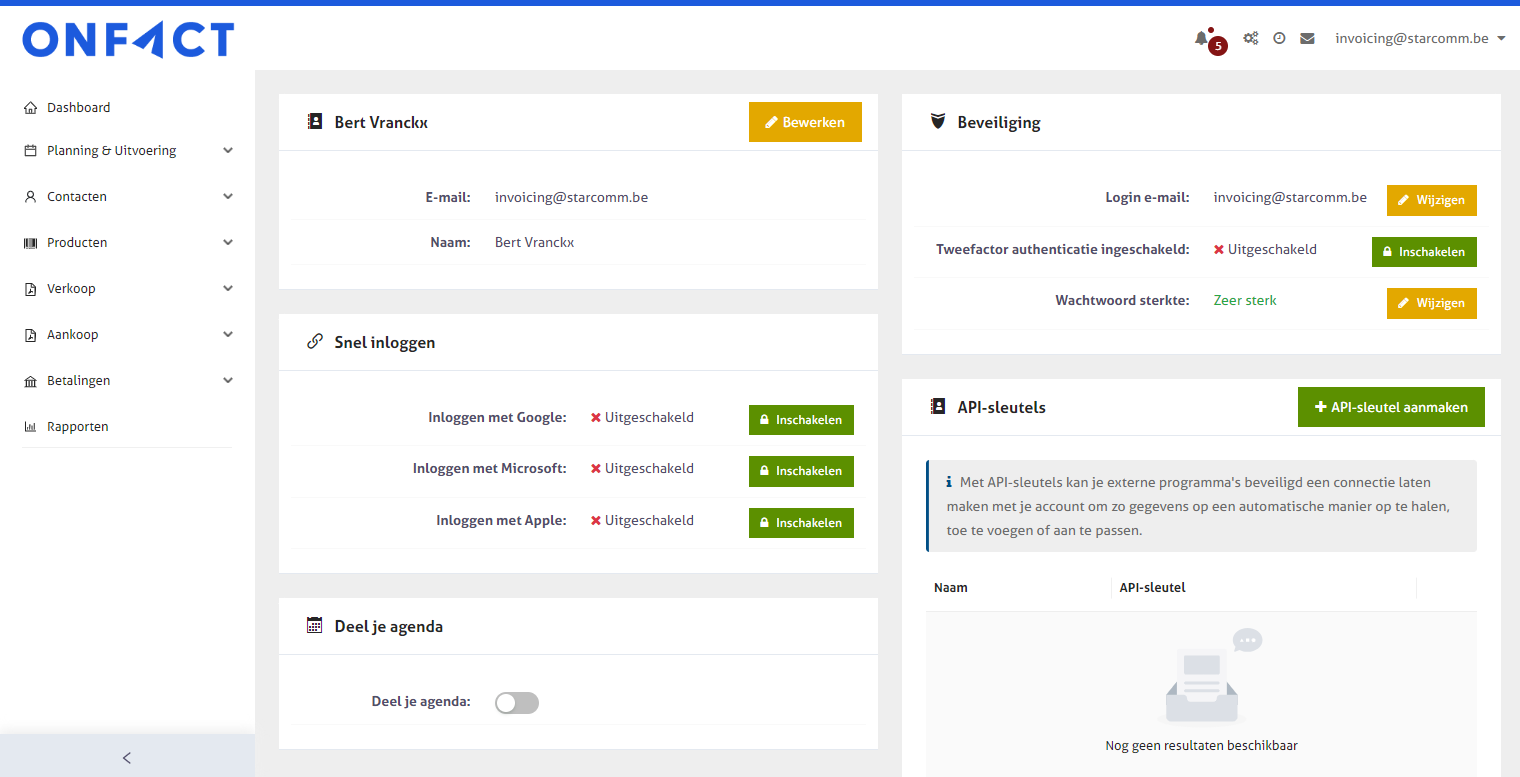
Task: Open the Contacten menu item
Action: (77, 197)
